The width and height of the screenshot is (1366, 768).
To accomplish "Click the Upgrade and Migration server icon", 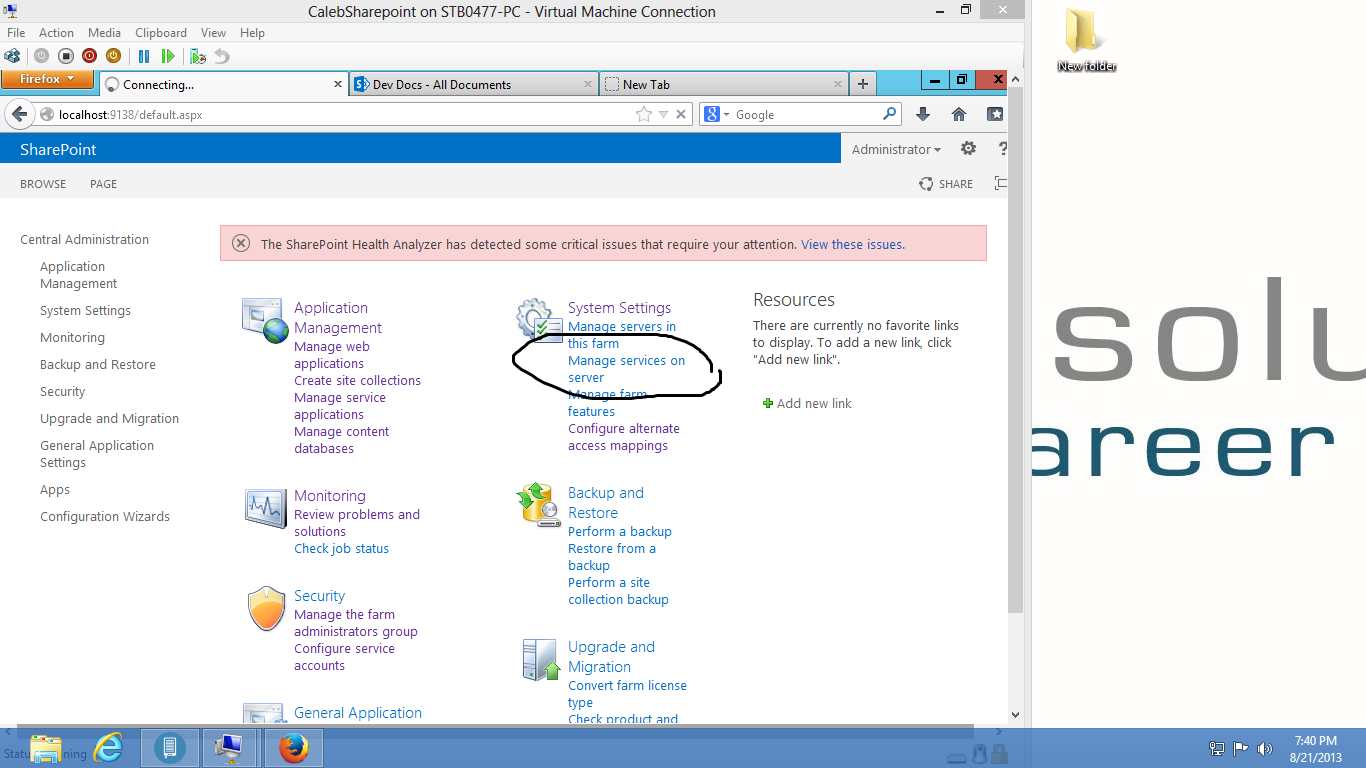I will [x=541, y=660].
